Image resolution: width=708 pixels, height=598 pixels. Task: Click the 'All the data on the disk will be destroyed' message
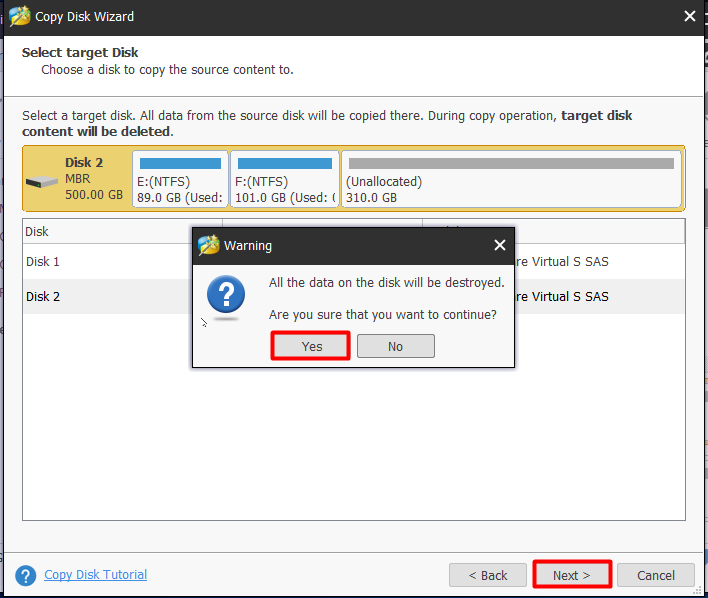[x=387, y=283]
